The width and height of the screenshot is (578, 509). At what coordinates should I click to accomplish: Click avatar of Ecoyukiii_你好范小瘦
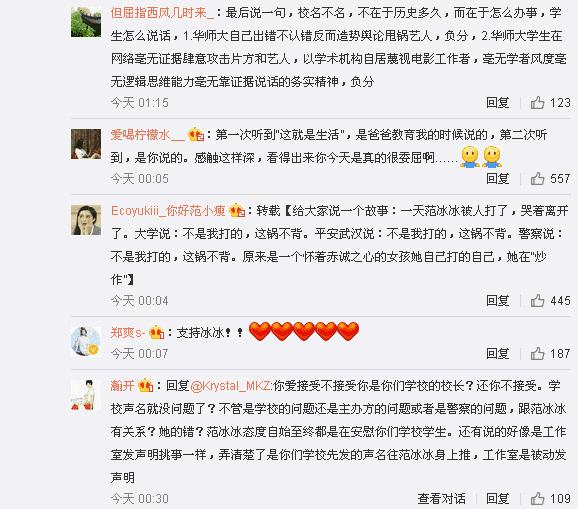[x=86, y=220]
